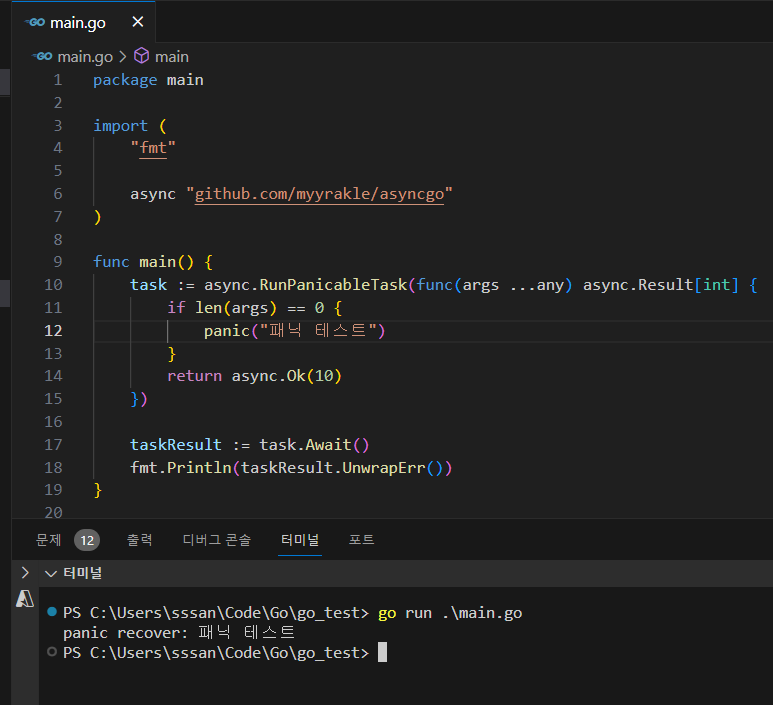Click the problems count badge showing 12
Image resolution: width=773 pixels, height=705 pixels.
pyautogui.click(x=87, y=540)
